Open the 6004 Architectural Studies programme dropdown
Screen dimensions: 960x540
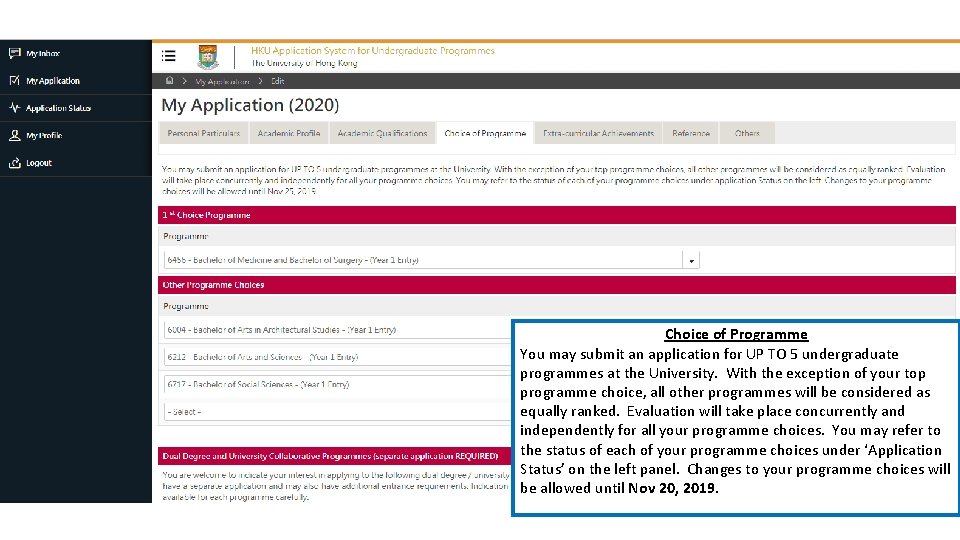click(x=337, y=329)
